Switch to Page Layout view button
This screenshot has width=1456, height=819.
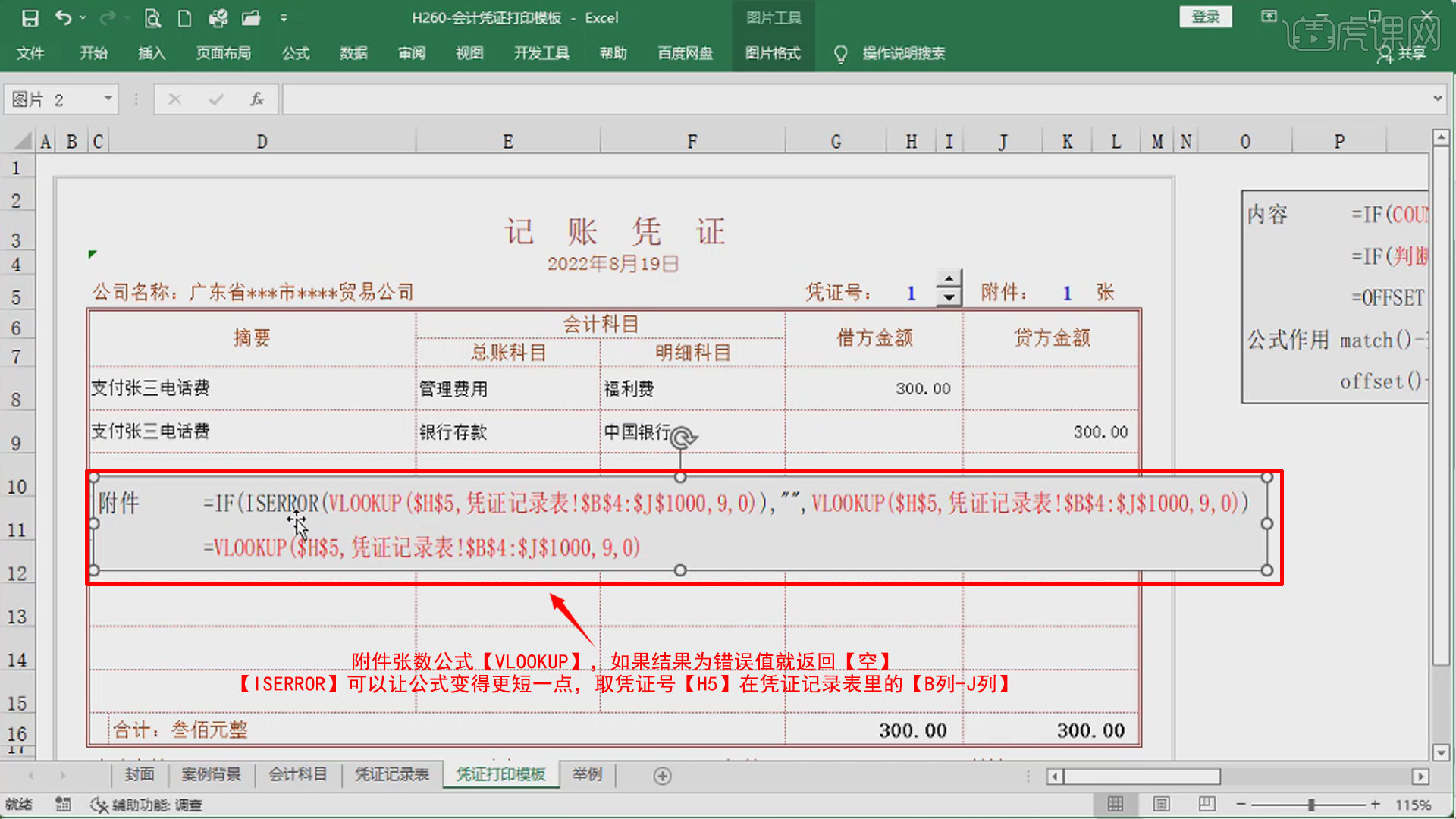[x=1161, y=804]
